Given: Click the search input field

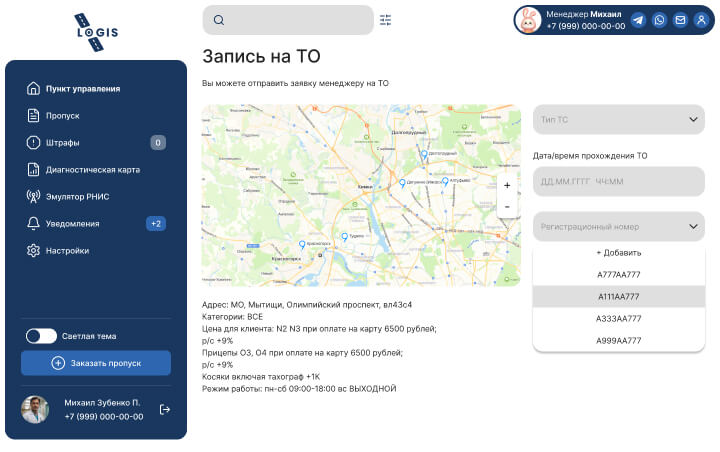Looking at the screenshot, I should coord(288,20).
